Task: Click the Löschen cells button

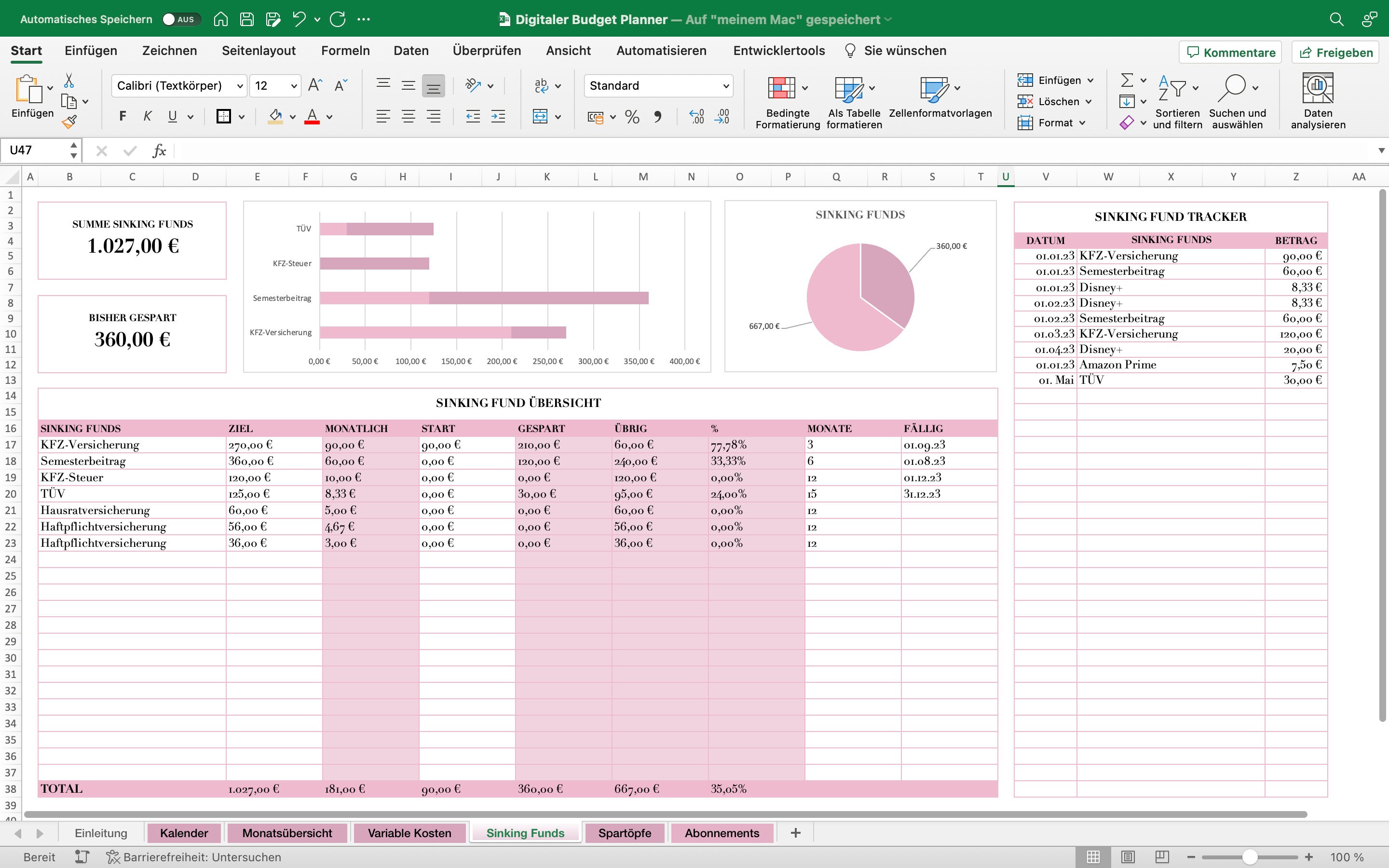Action: point(1055,102)
